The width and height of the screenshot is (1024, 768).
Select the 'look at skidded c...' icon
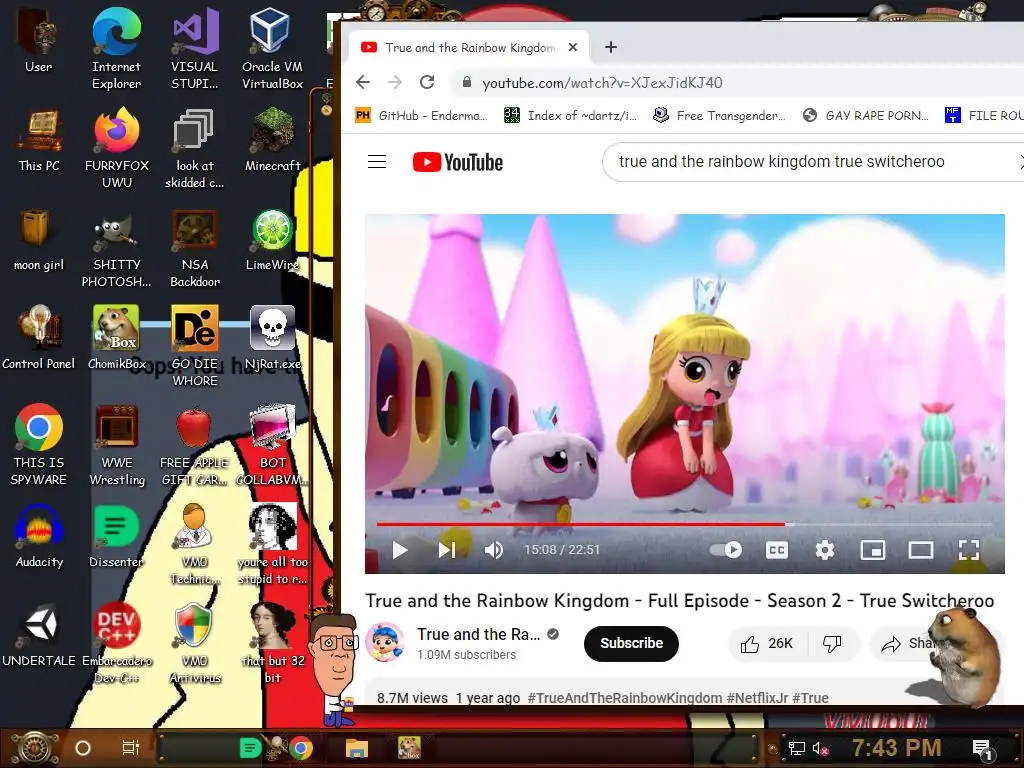click(x=195, y=148)
